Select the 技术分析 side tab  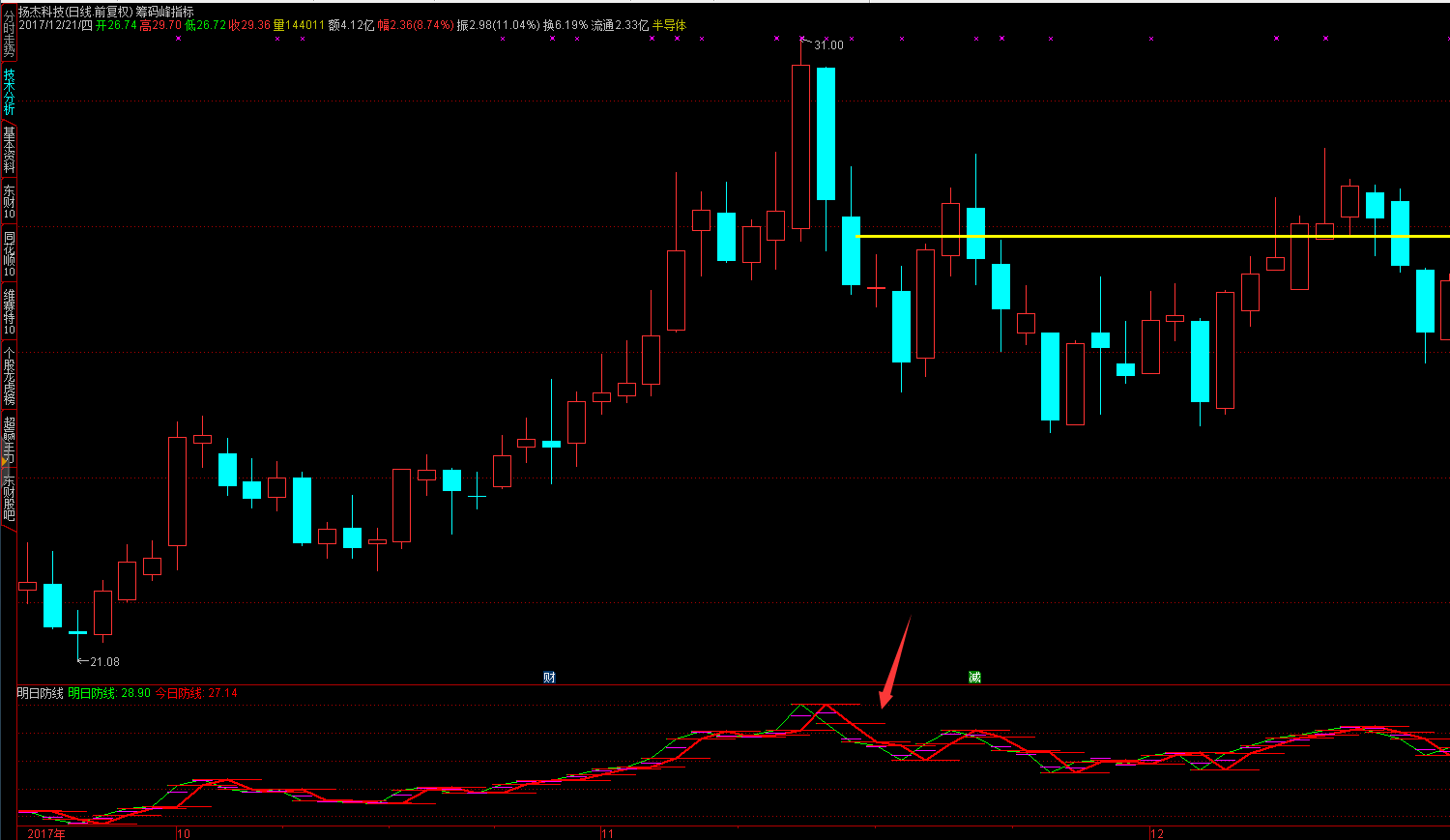point(9,92)
